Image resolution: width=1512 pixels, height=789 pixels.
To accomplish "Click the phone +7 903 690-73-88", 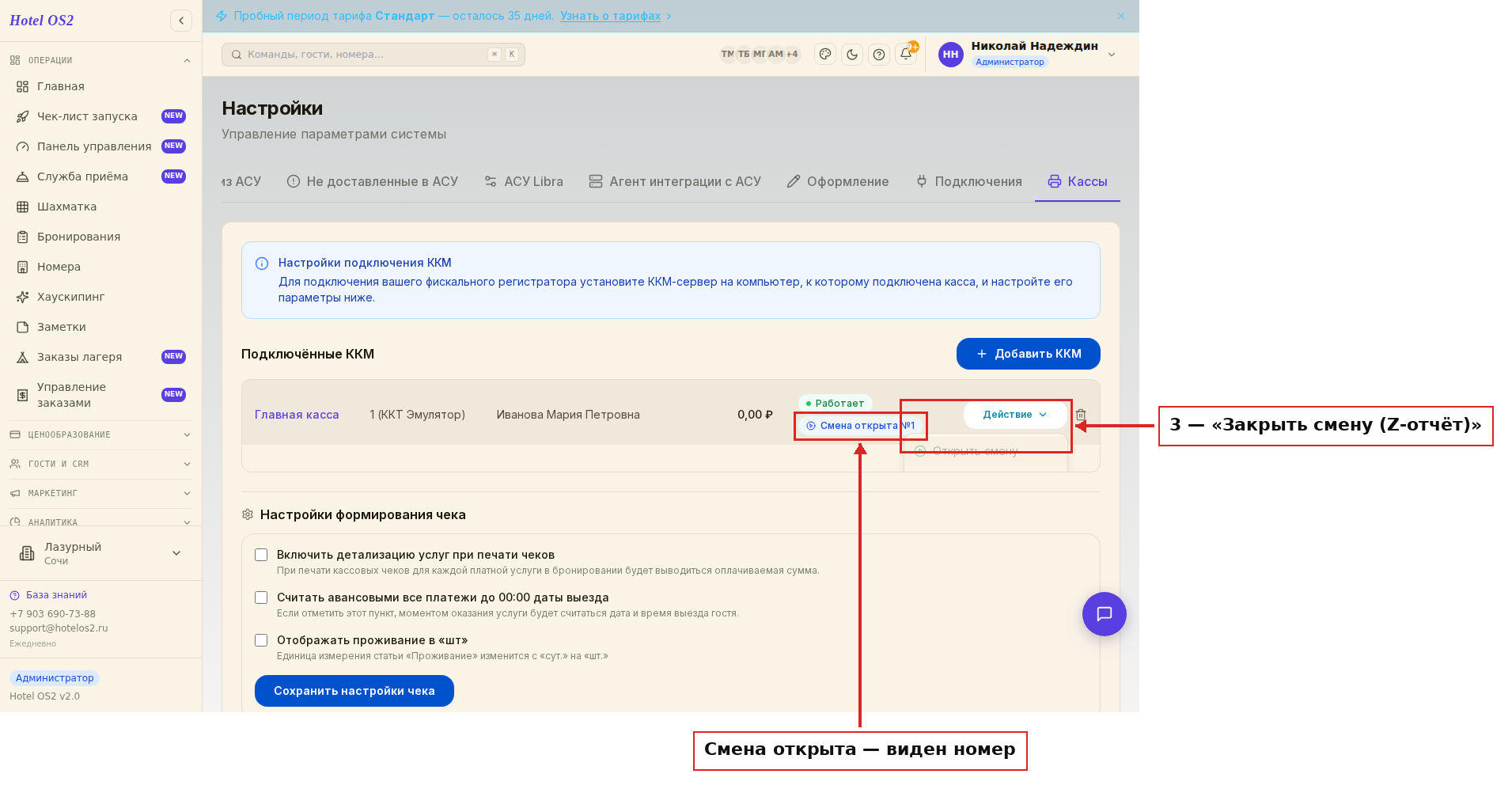I will pyautogui.click(x=52, y=614).
